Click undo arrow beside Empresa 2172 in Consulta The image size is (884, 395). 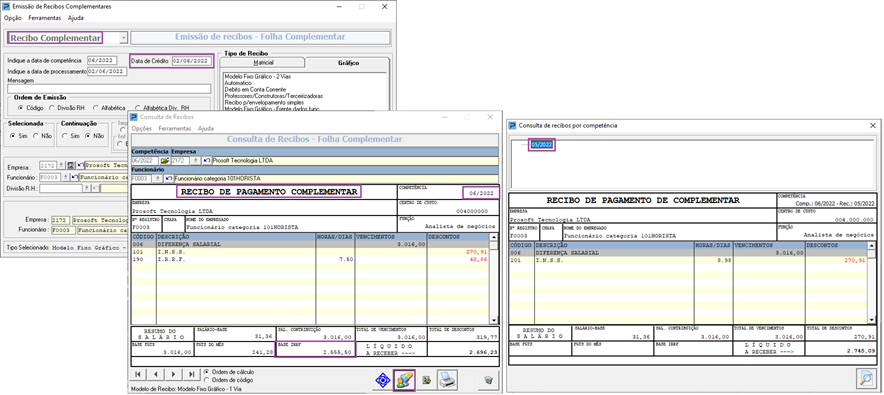207,161
